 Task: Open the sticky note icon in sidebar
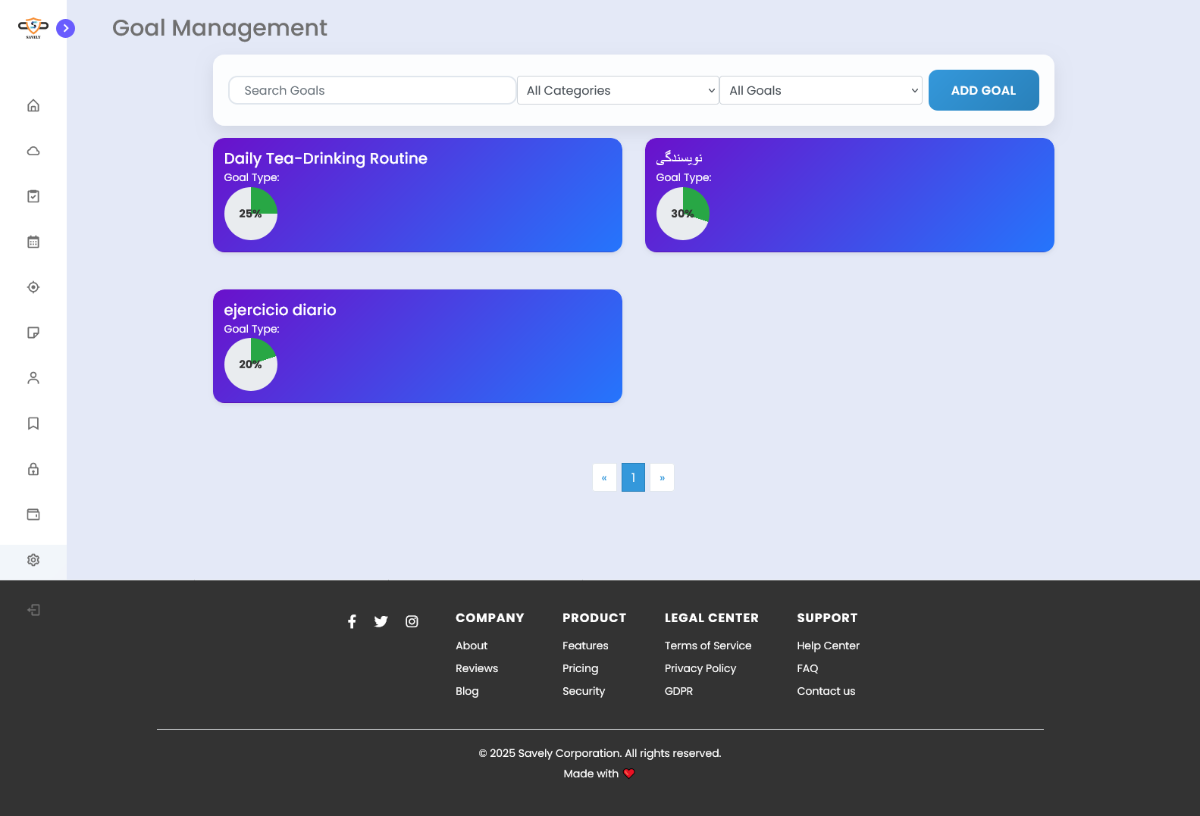(x=33, y=333)
